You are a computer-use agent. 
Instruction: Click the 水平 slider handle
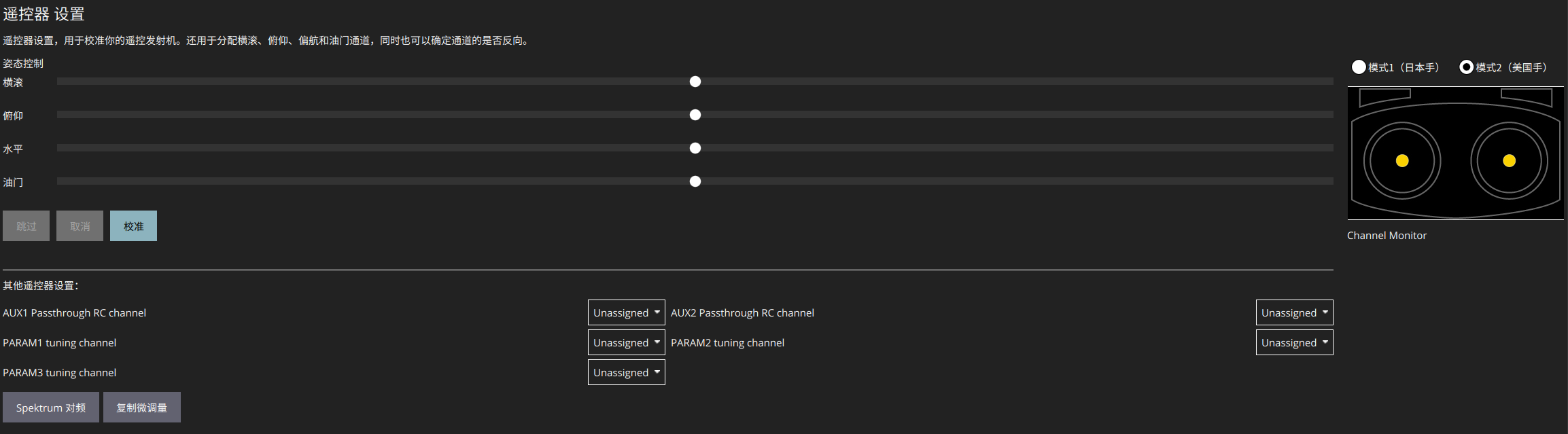695,148
